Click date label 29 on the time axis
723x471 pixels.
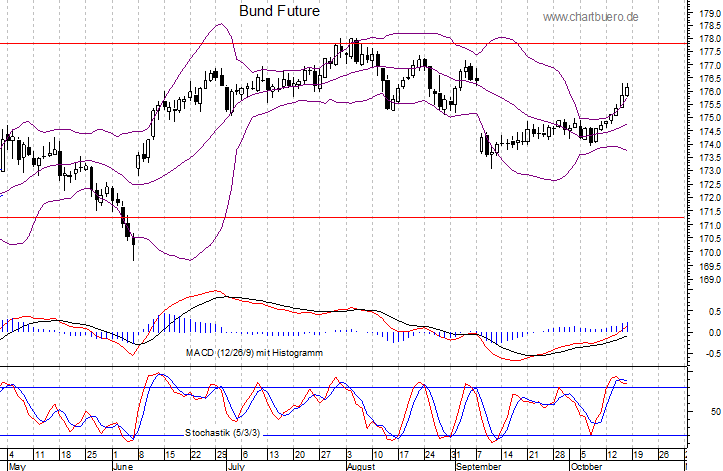tap(222, 455)
